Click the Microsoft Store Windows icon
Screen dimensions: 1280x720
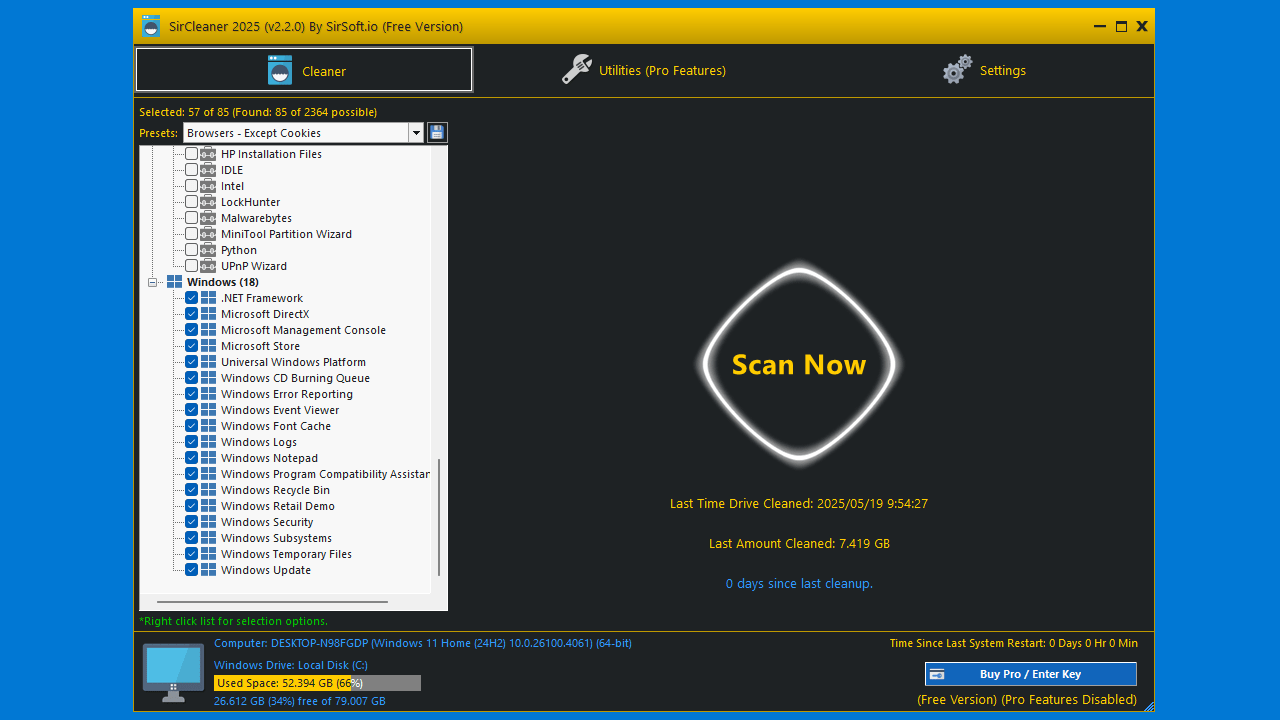[208, 346]
